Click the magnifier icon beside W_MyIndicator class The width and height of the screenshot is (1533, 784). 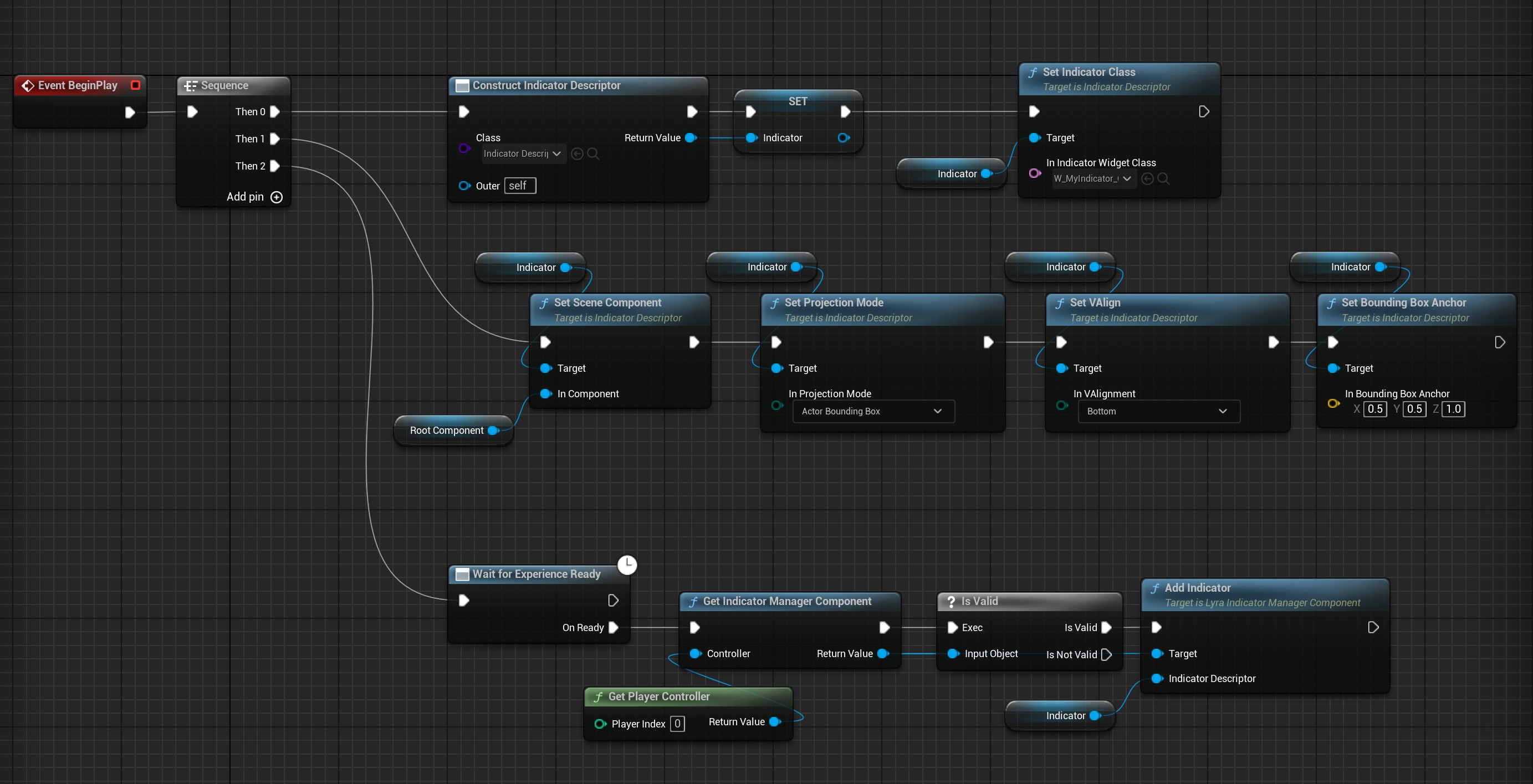1163,178
